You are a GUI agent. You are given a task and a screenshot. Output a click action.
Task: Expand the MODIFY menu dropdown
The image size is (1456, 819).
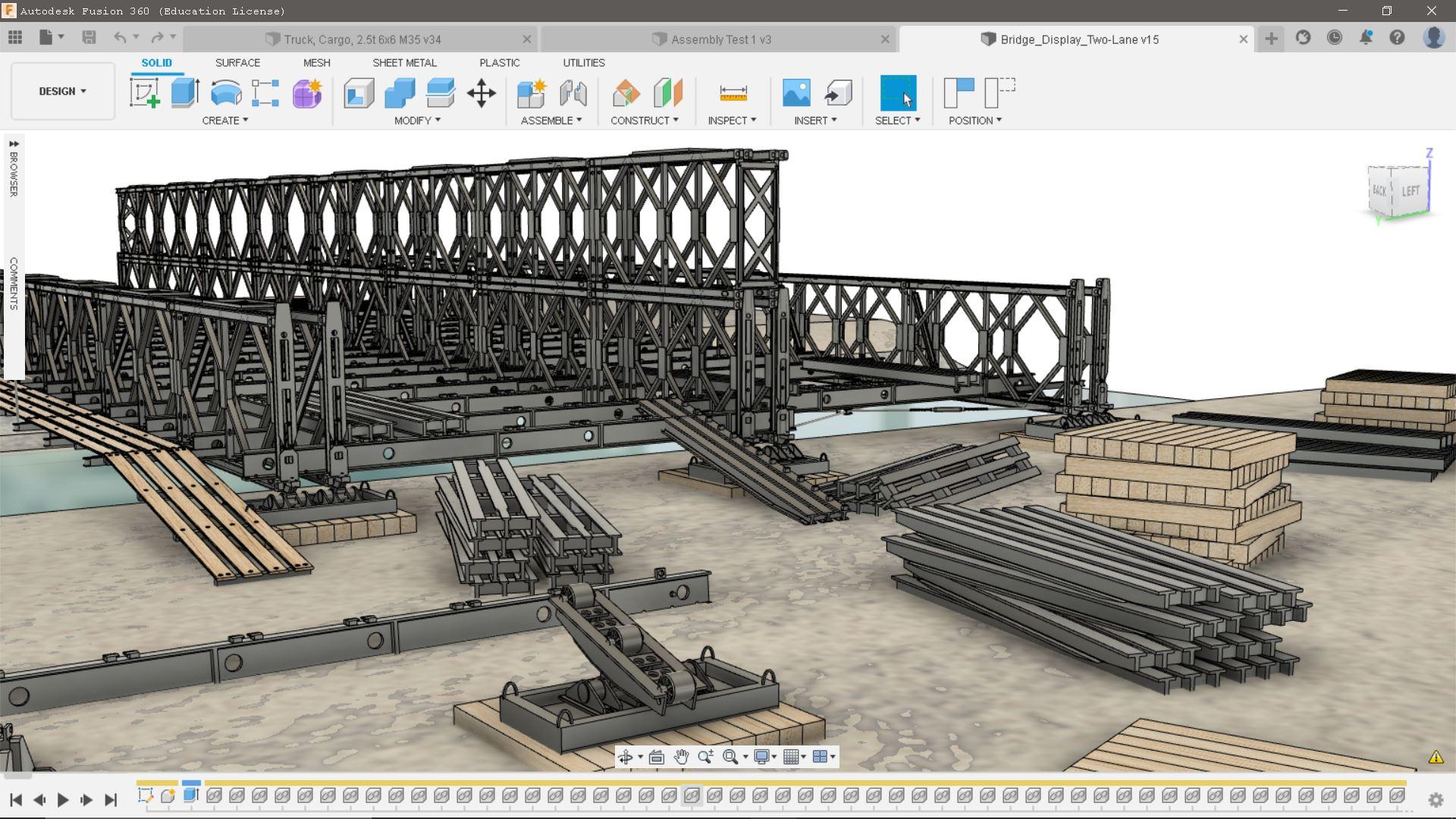click(x=417, y=121)
